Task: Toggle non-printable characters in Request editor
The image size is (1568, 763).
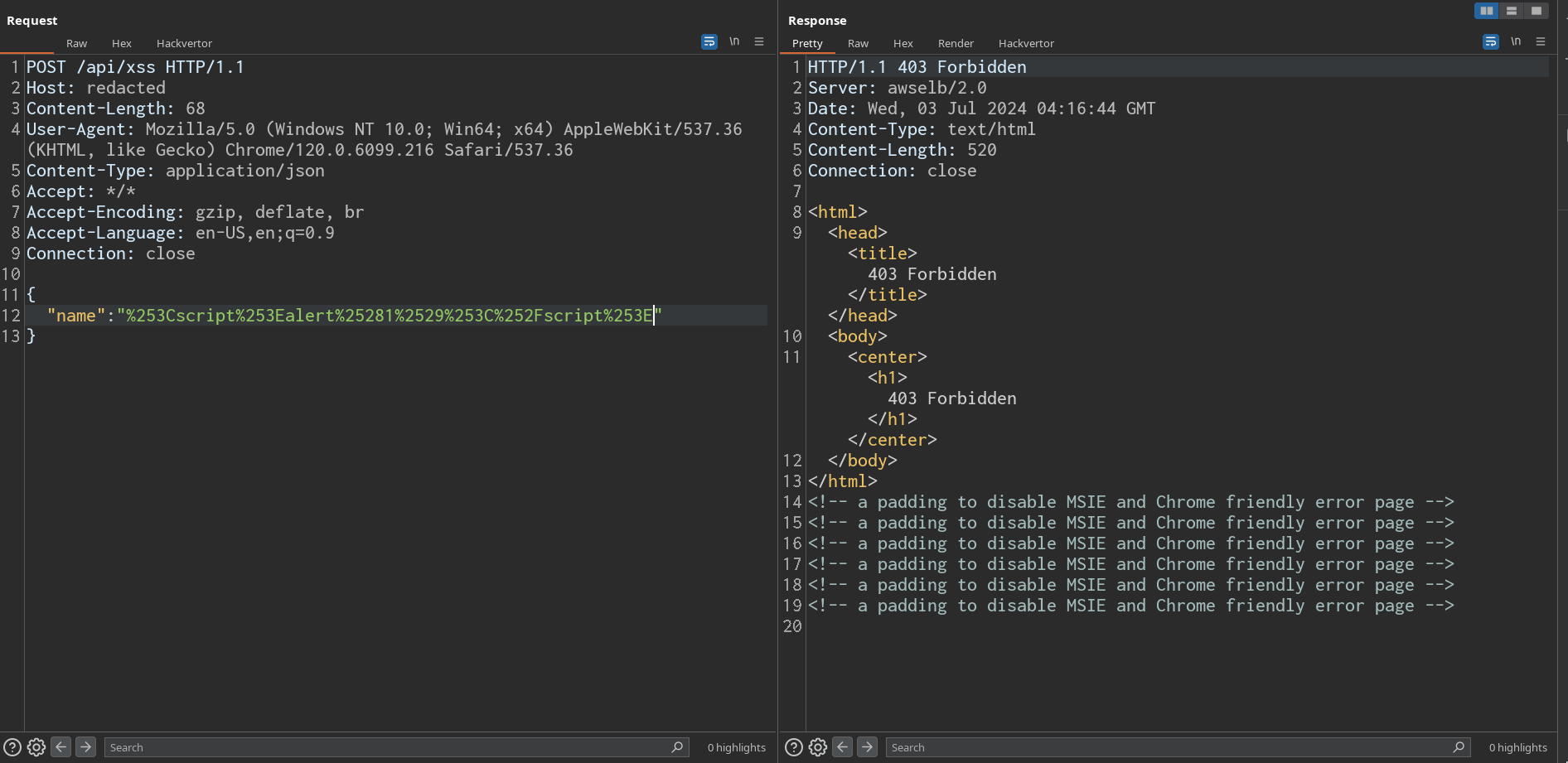Action: [734, 41]
